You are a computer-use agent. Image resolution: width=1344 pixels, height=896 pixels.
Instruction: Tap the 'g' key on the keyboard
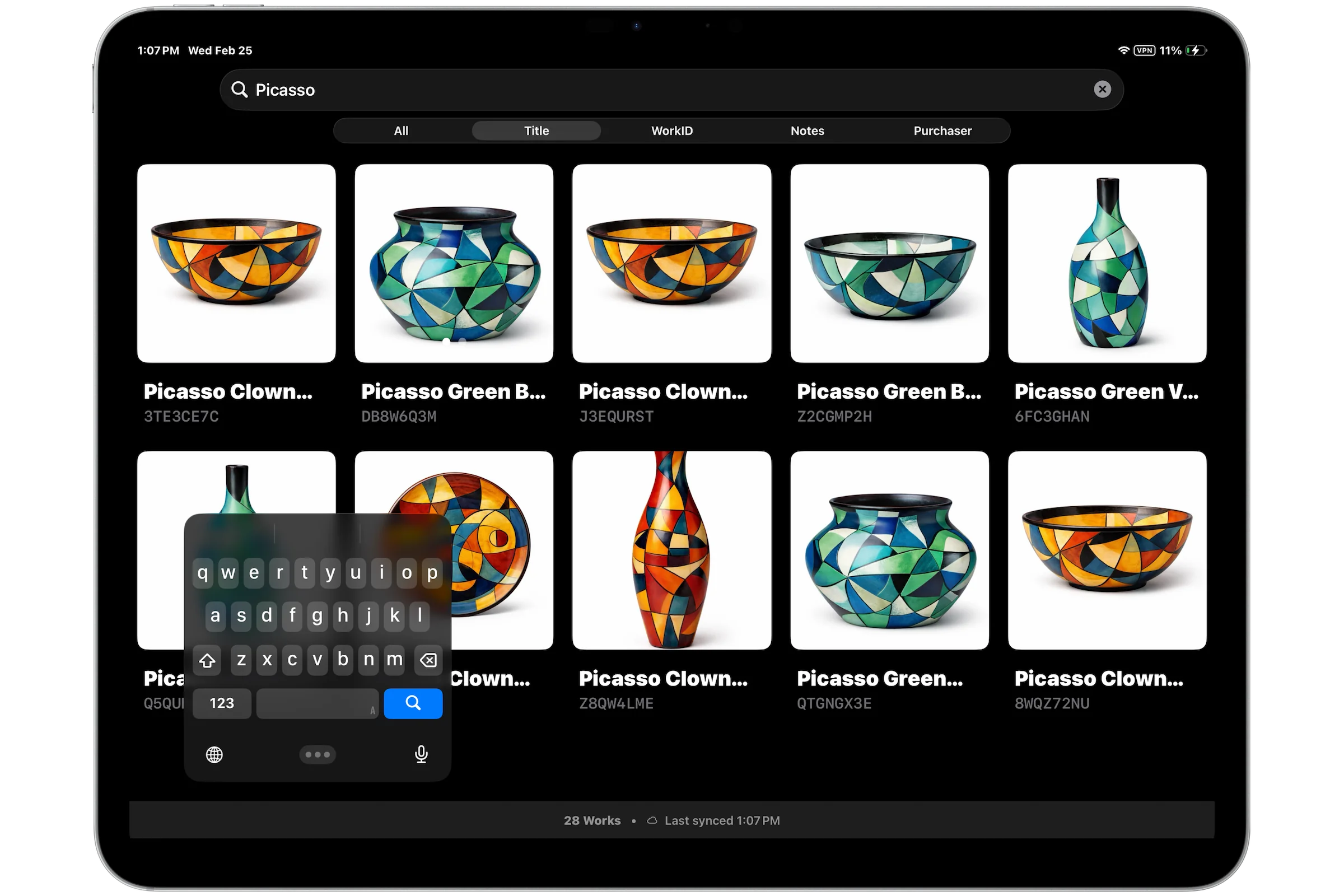pyautogui.click(x=317, y=616)
